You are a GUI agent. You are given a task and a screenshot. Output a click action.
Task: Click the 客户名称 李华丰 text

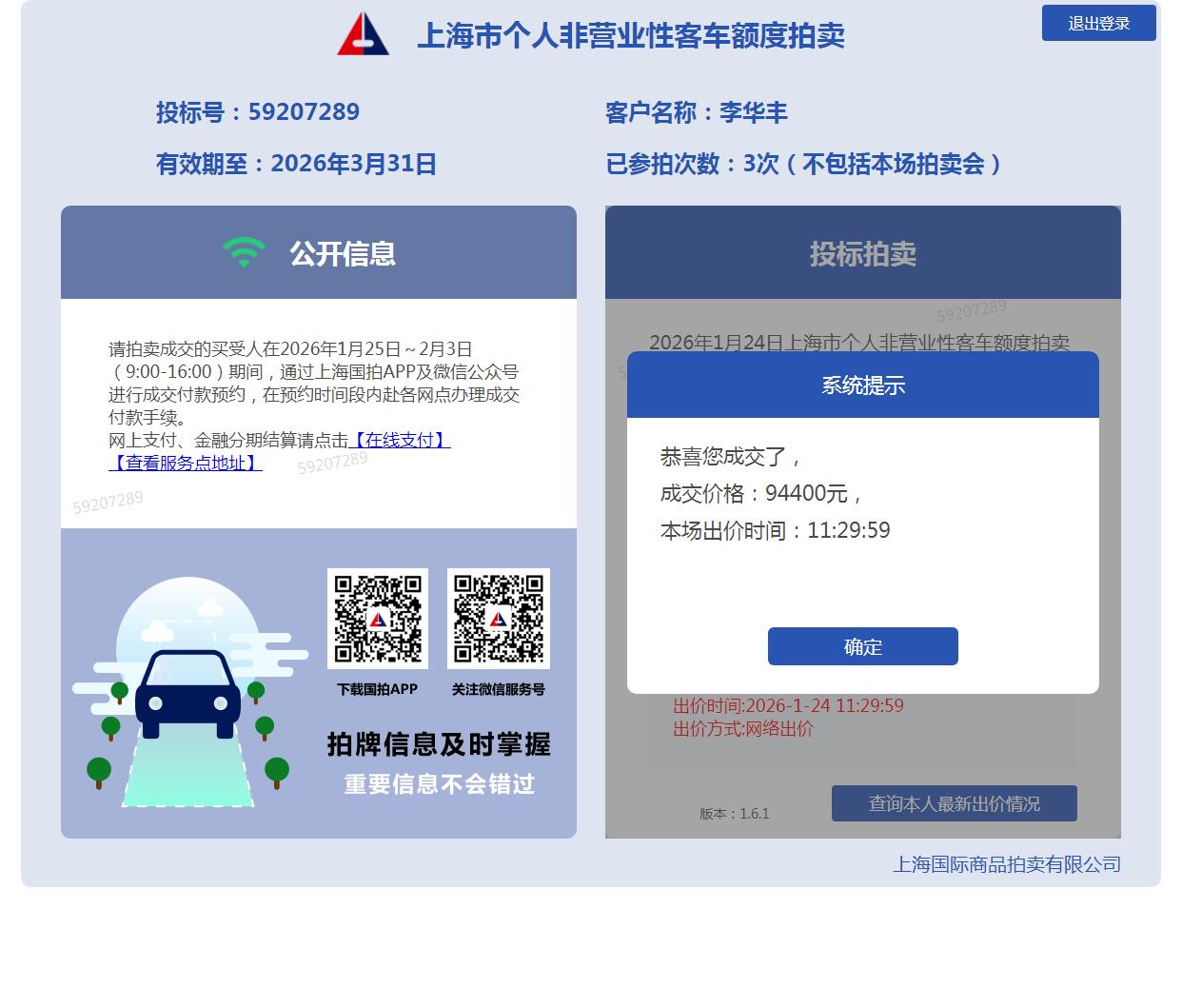click(x=696, y=112)
